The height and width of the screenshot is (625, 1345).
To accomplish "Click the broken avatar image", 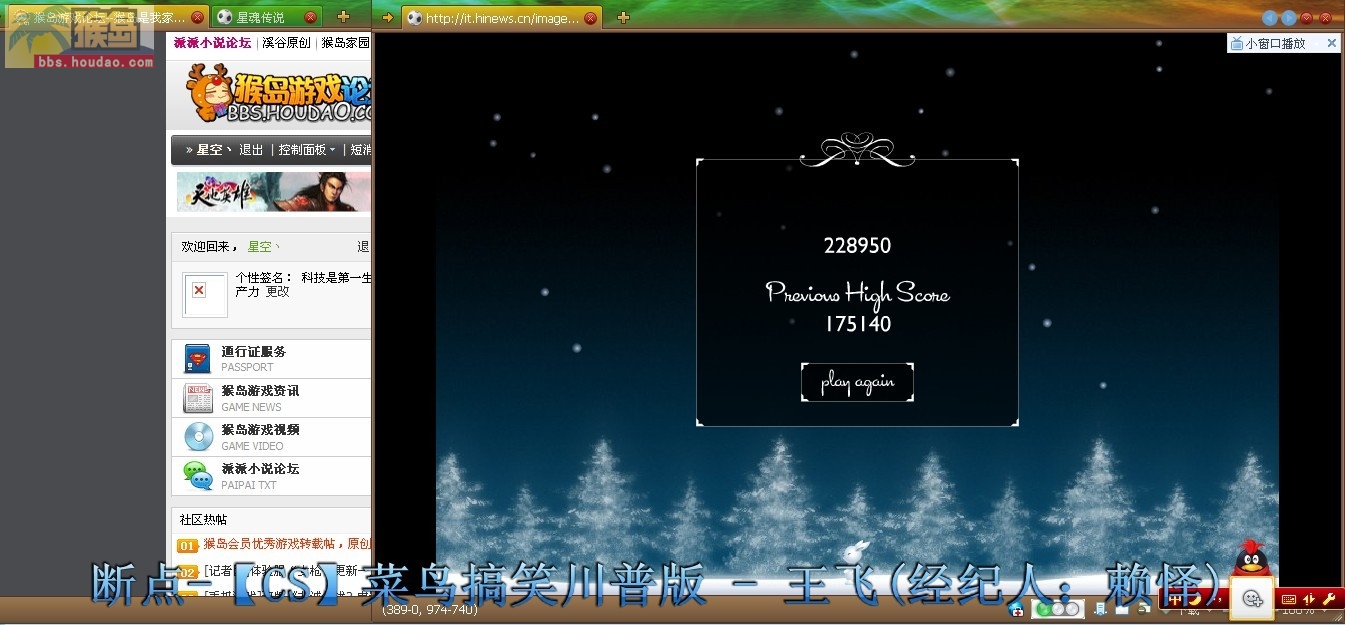I will 205,293.
